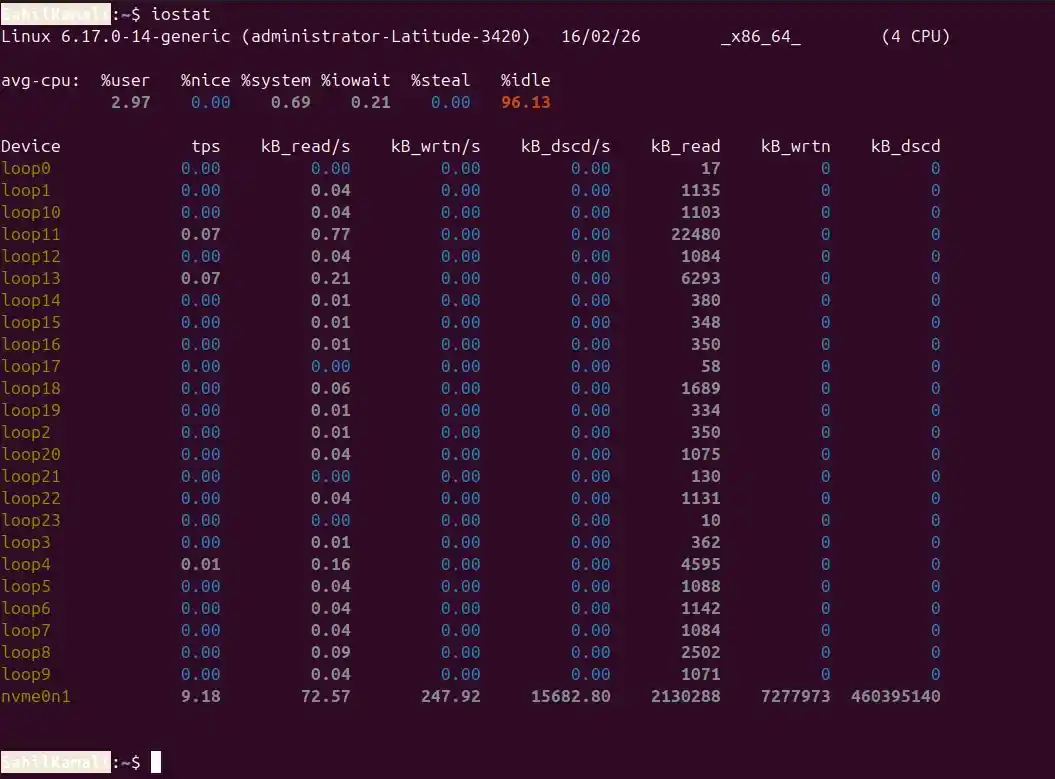This screenshot has height=779, width=1055.
Task: Select loop11 kB_read/s value 0.77
Action: point(330,234)
